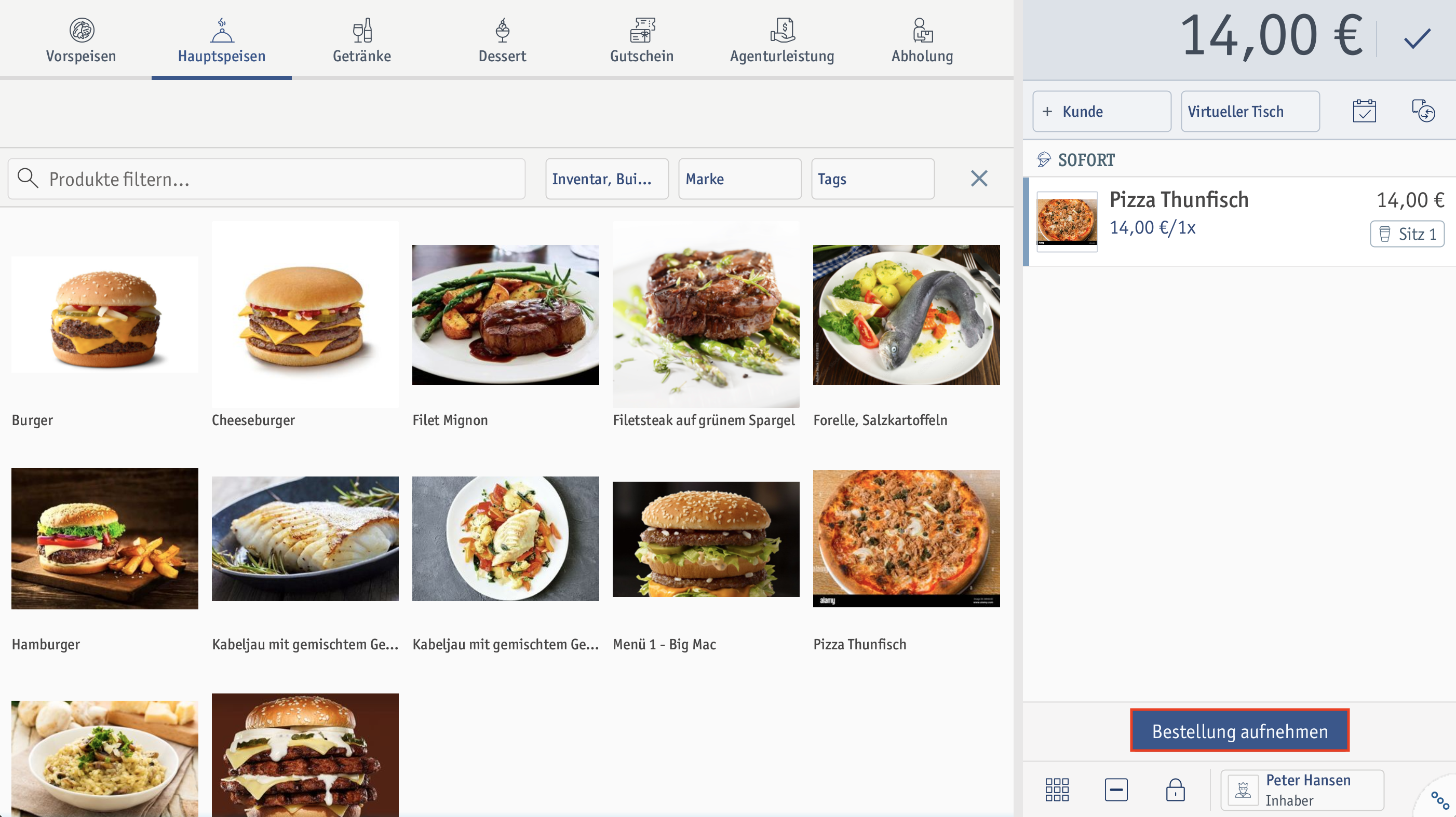Click Bestellung aufnehmen button
Screen dimensions: 1456x817
(x=1239, y=730)
